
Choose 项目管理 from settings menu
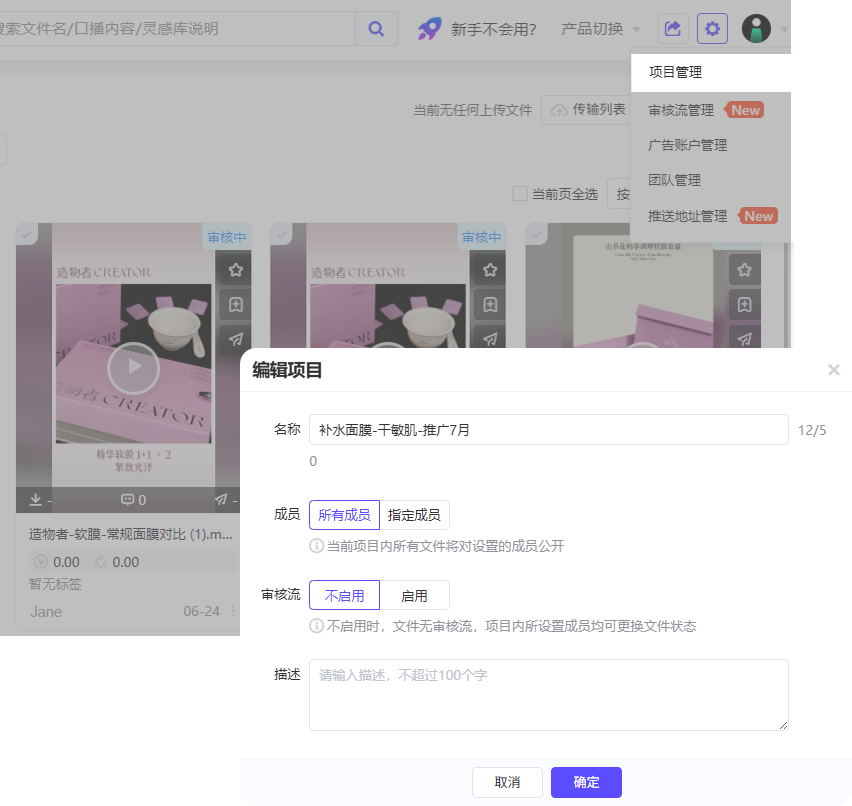675,72
